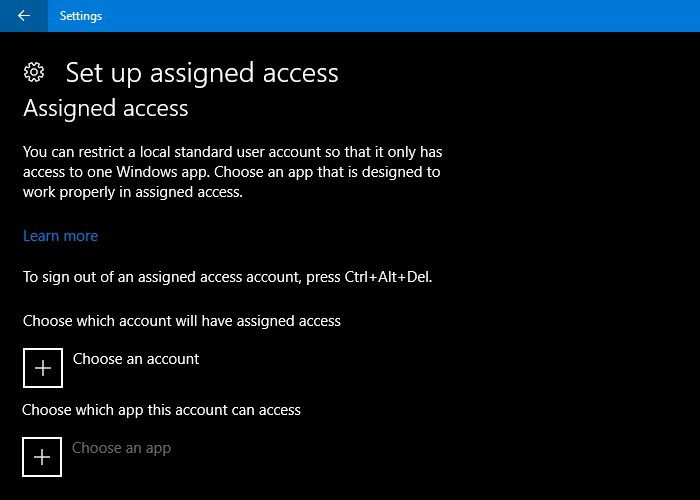The height and width of the screenshot is (500, 700).
Task: Click the 'Set up assigned access' page heading
Action: coord(202,73)
